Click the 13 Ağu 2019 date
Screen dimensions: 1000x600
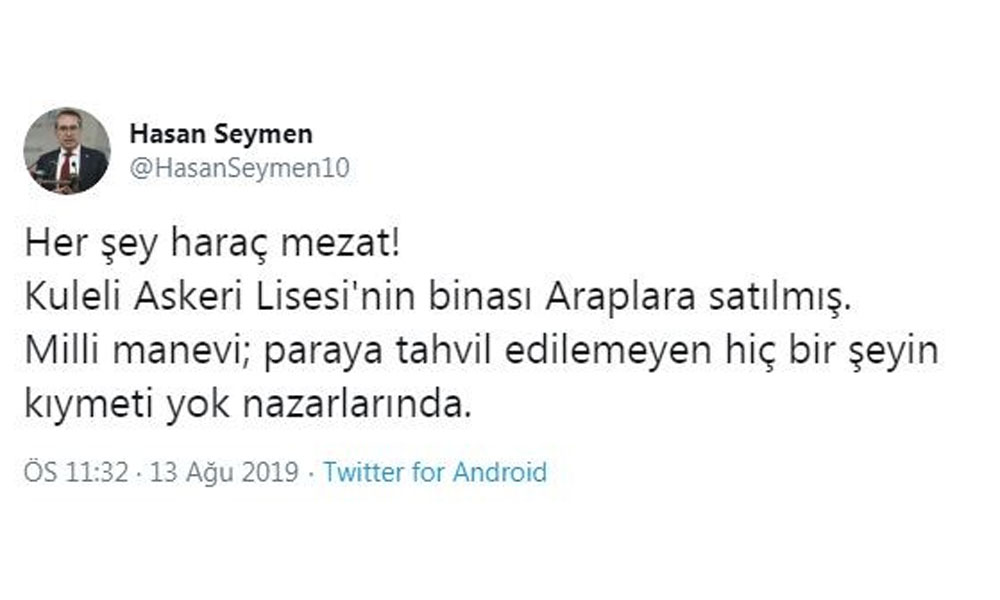click(x=224, y=472)
